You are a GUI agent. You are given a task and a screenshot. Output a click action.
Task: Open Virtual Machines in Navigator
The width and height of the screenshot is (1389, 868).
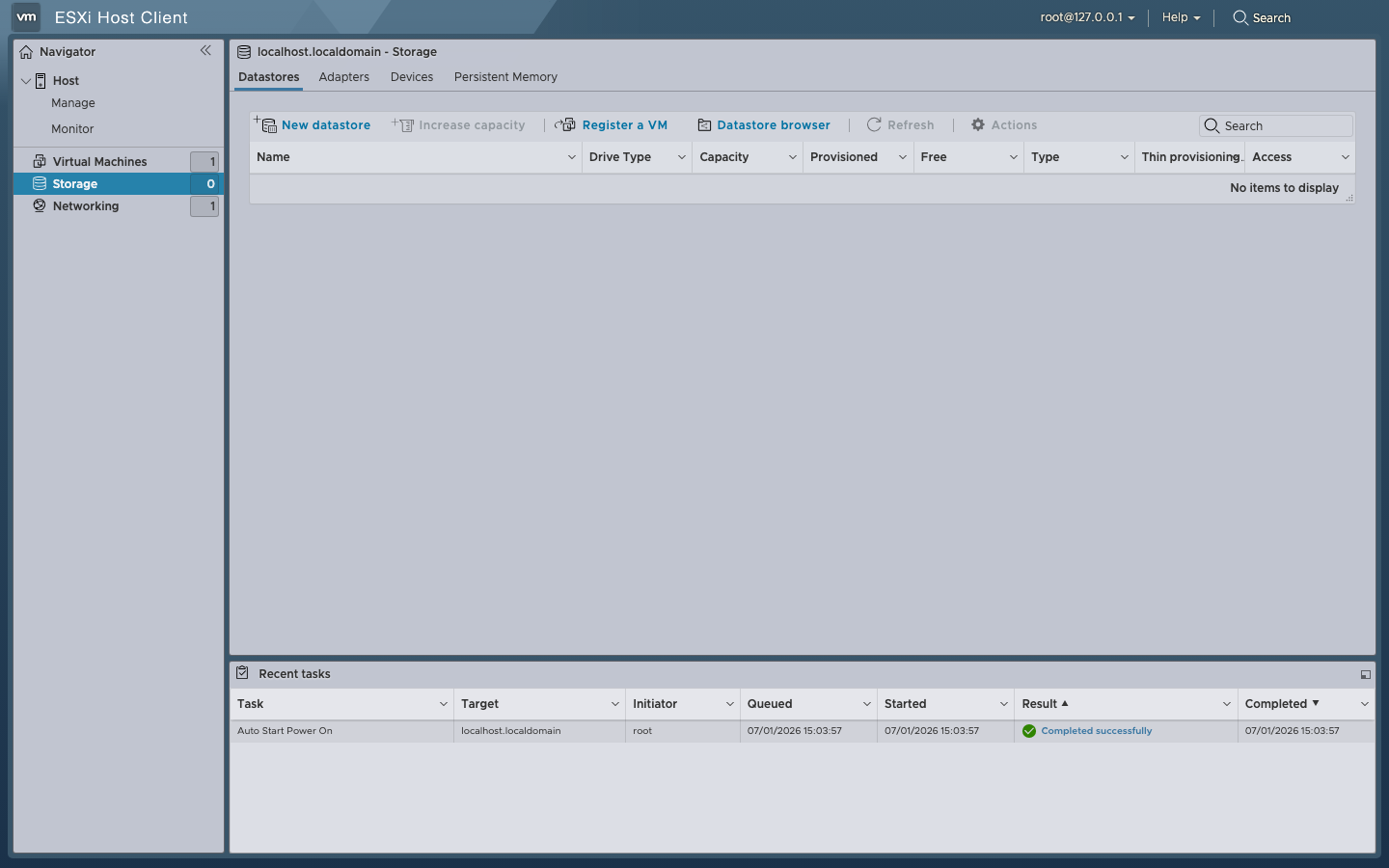pos(100,161)
